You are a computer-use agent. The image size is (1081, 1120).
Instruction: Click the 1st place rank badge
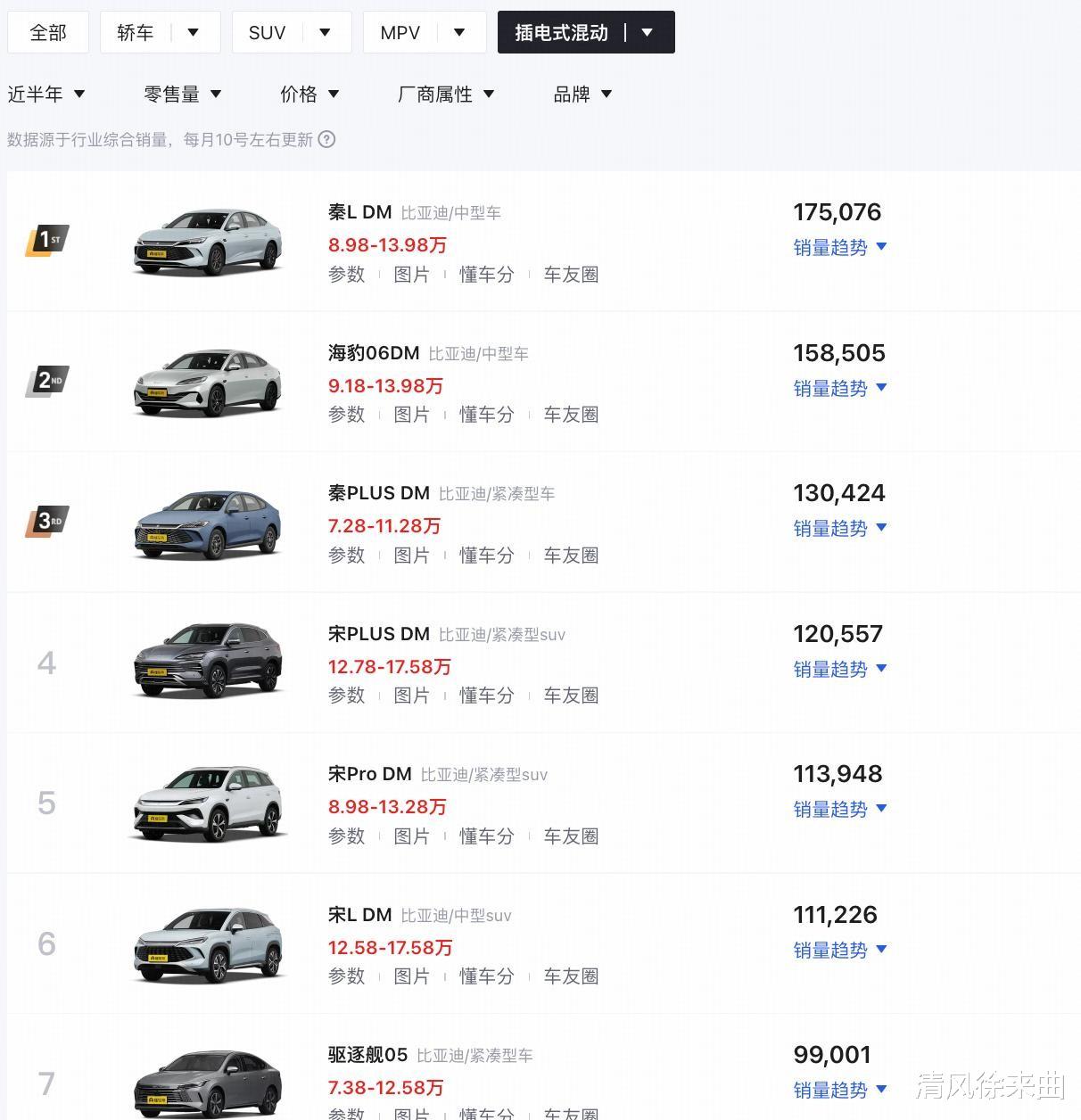47,240
